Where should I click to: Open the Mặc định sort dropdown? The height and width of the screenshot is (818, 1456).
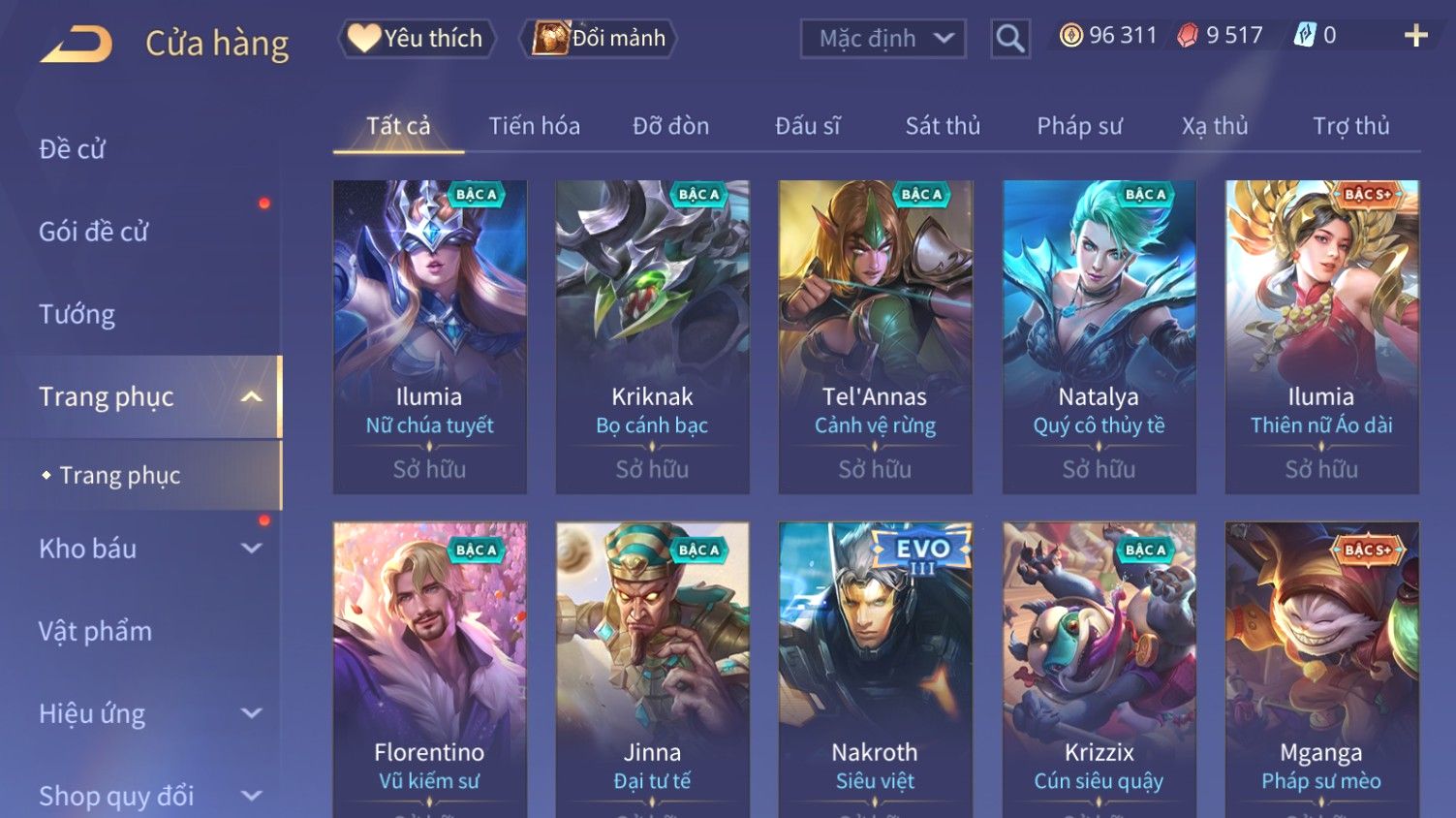pyautogui.click(x=883, y=39)
